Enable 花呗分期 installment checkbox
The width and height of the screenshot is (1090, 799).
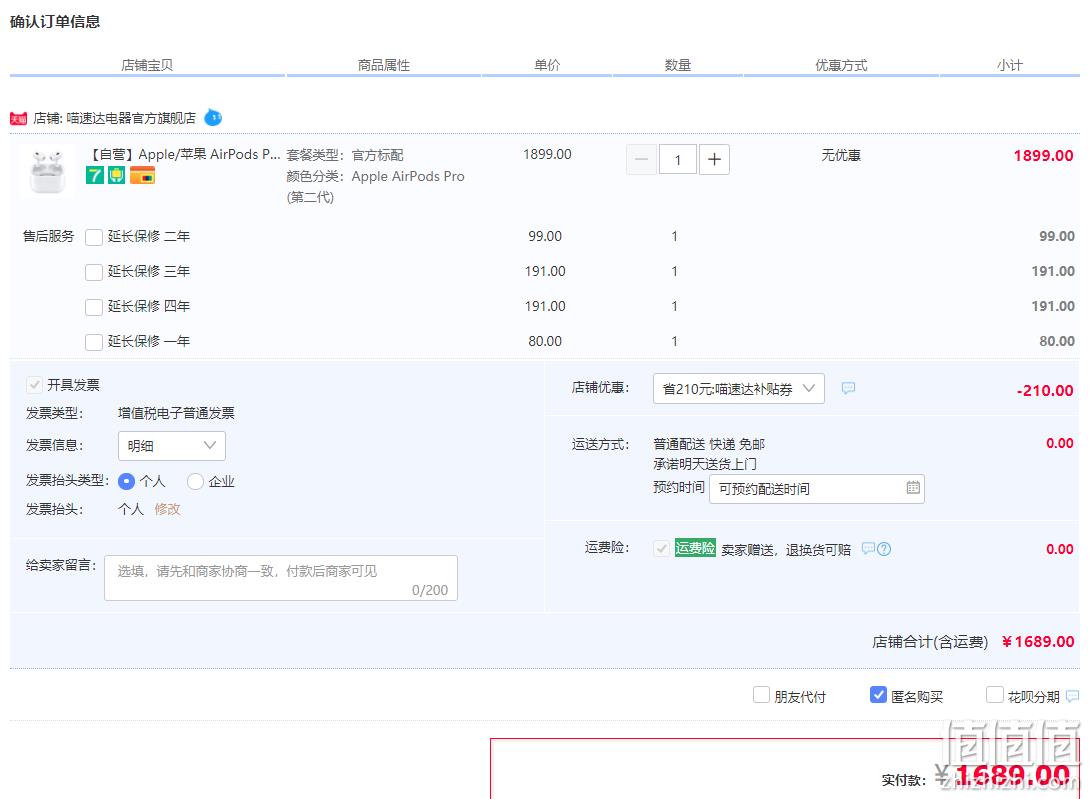995,695
